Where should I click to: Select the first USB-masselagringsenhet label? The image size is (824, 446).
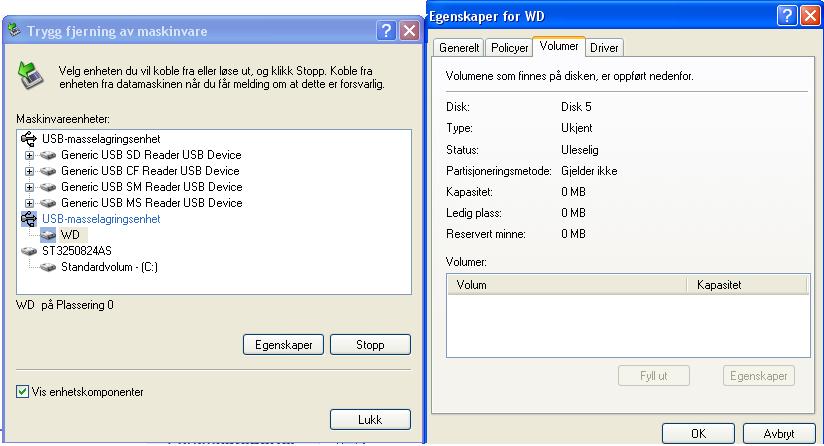pyautogui.click(x=101, y=139)
